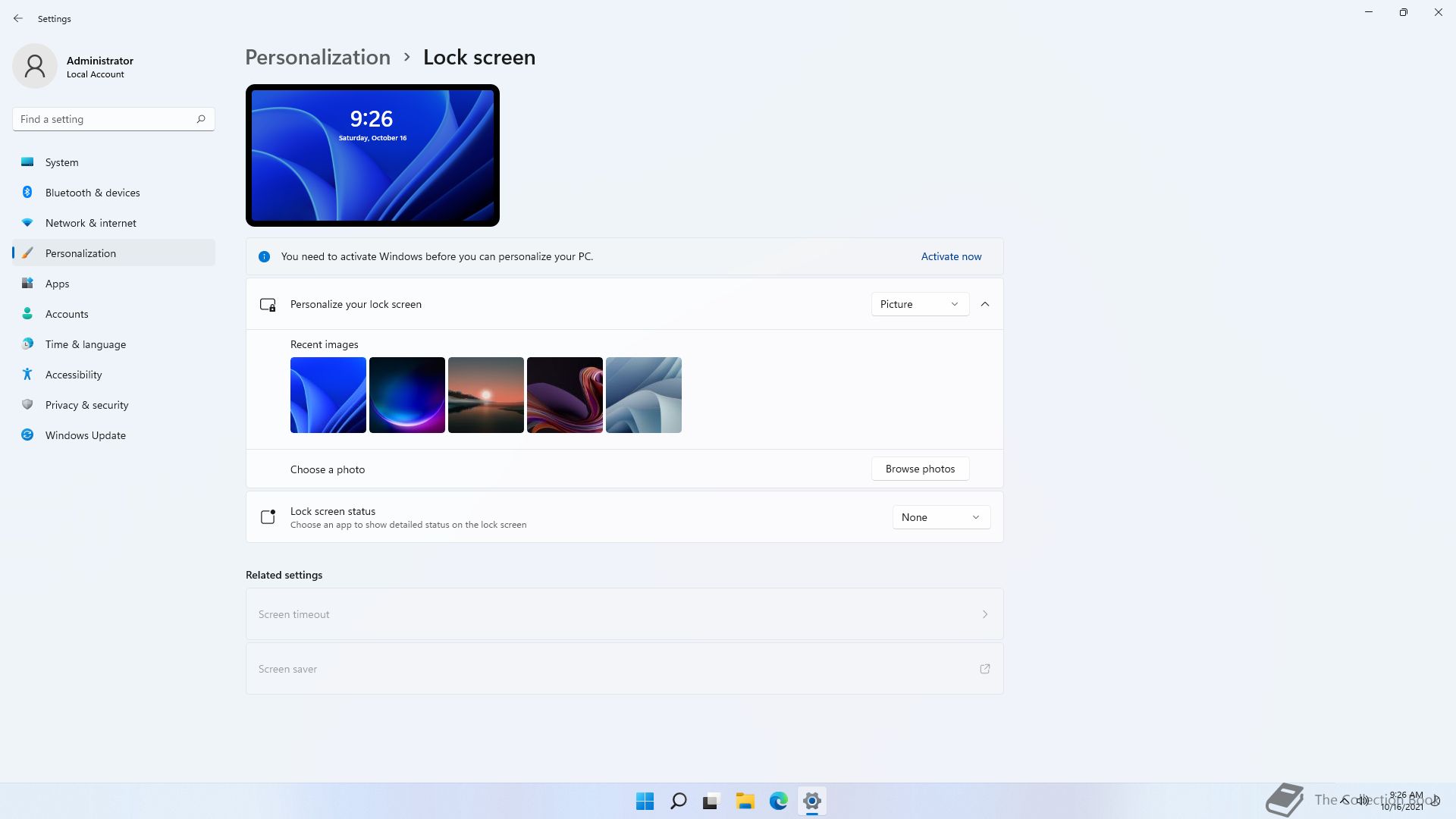Launch Microsoft Edge from taskbar
The width and height of the screenshot is (1456, 819).
(778, 801)
